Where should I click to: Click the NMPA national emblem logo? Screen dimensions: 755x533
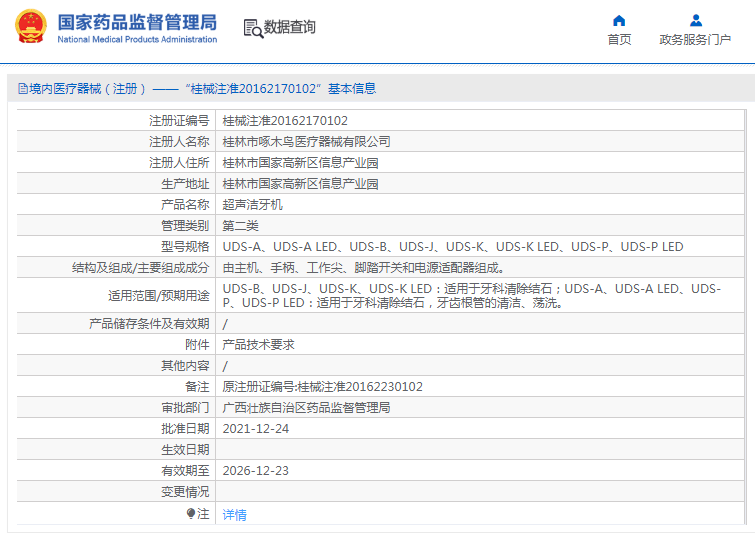tap(30, 26)
